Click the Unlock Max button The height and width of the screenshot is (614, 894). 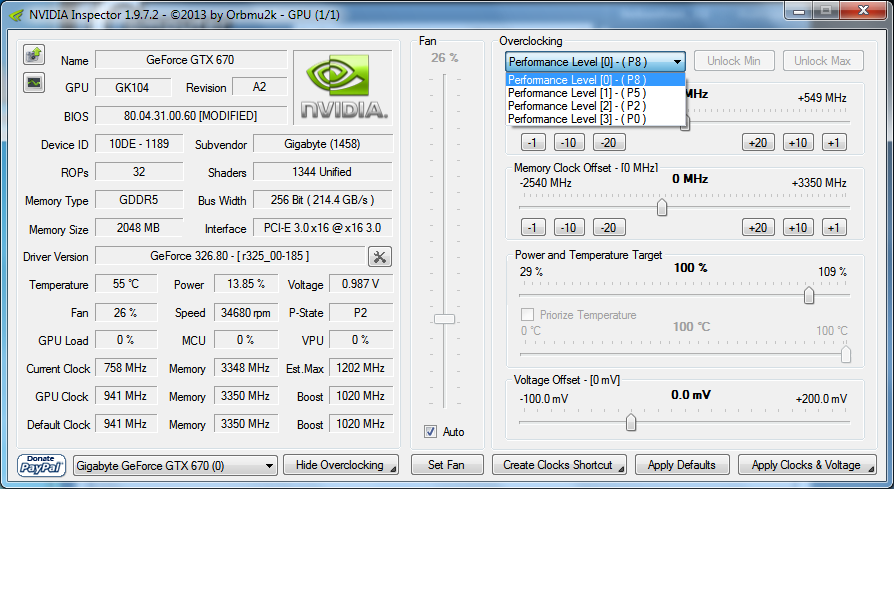coord(823,61)
